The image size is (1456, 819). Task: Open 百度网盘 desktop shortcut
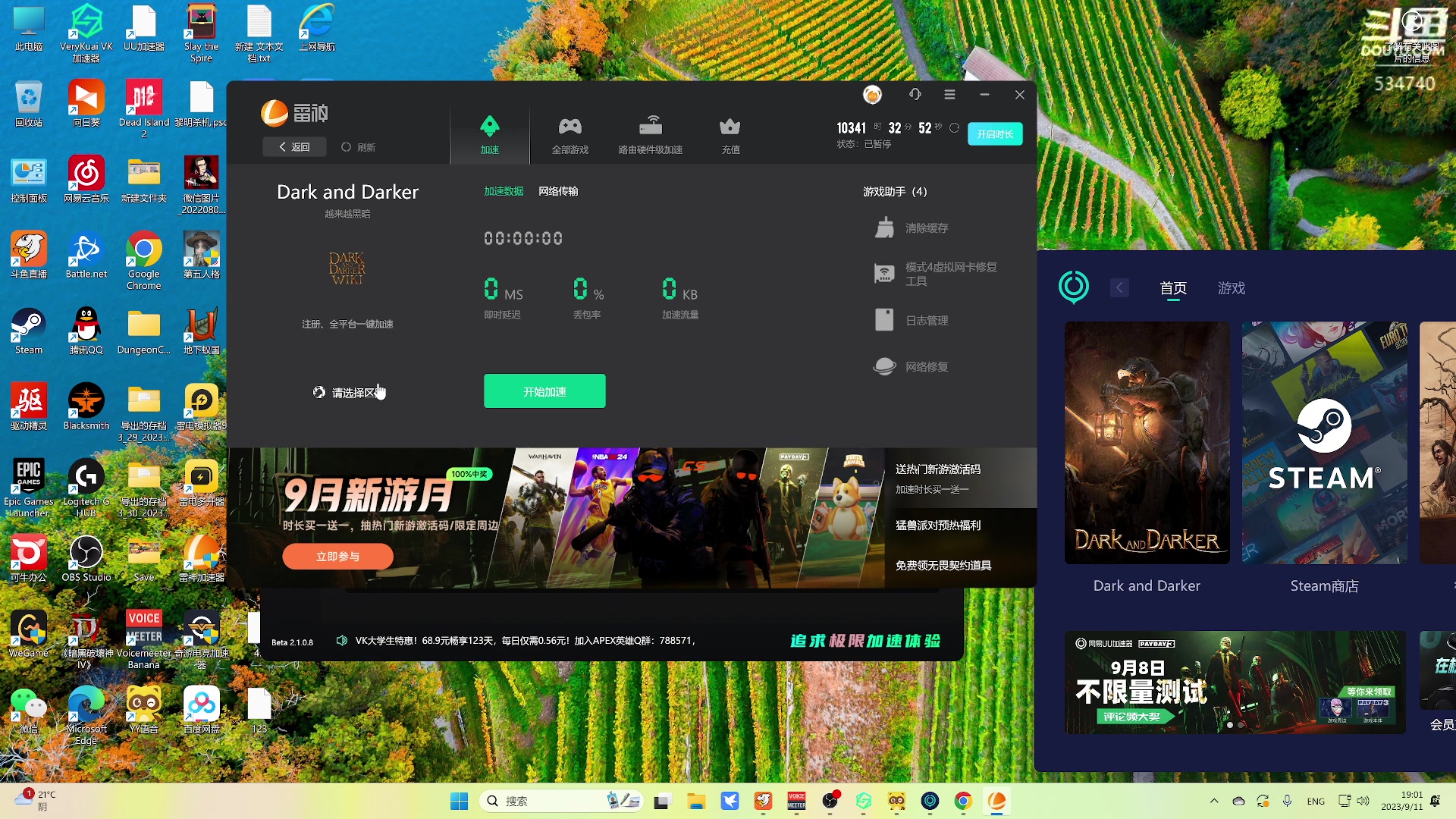[x=202, y=711]
